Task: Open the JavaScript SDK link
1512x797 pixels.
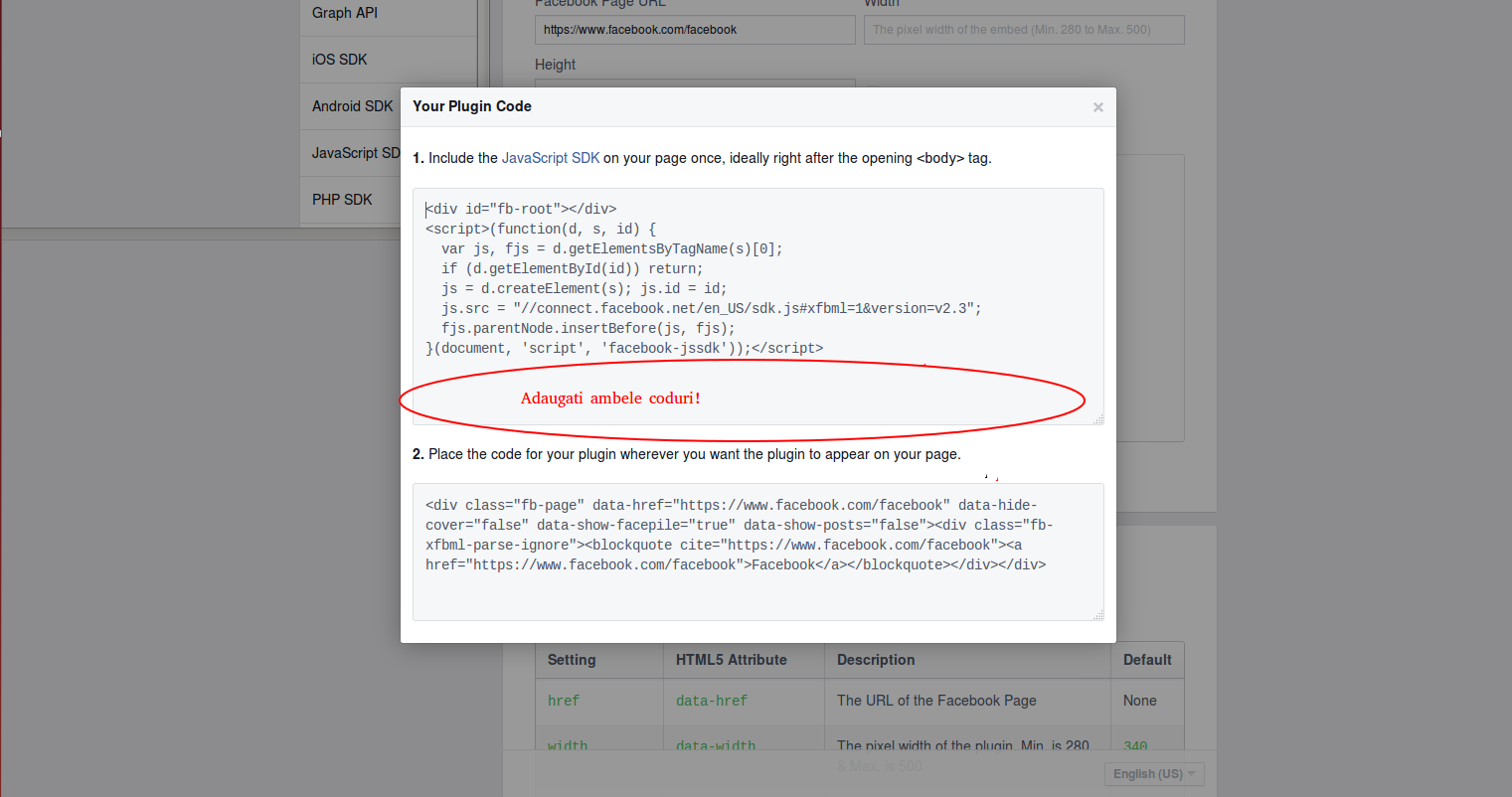Action: click(551, 158)
